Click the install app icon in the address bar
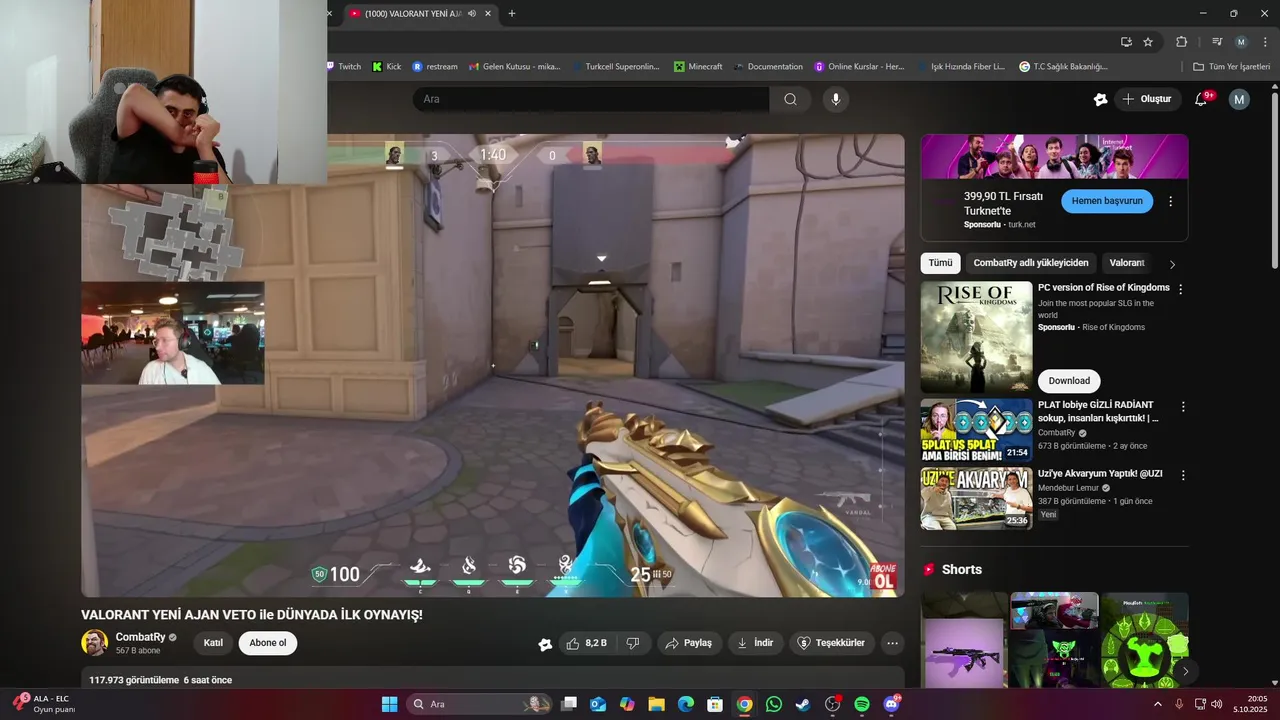The image size is (1280, 720). [1126, 42]
